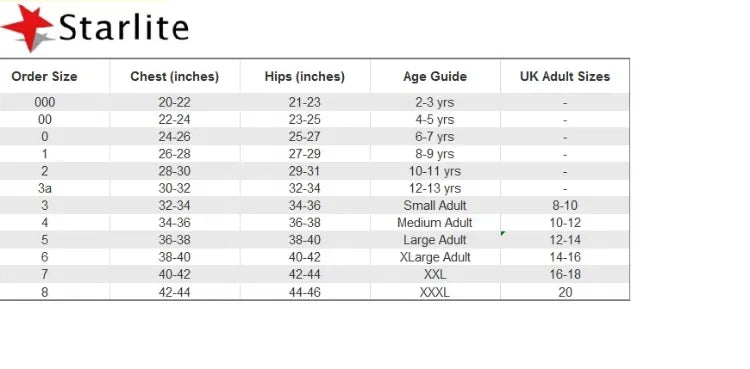Screen dimensions: 750x369
Task: Click the chest 42-44 cell
Action: tap(175, 292)
